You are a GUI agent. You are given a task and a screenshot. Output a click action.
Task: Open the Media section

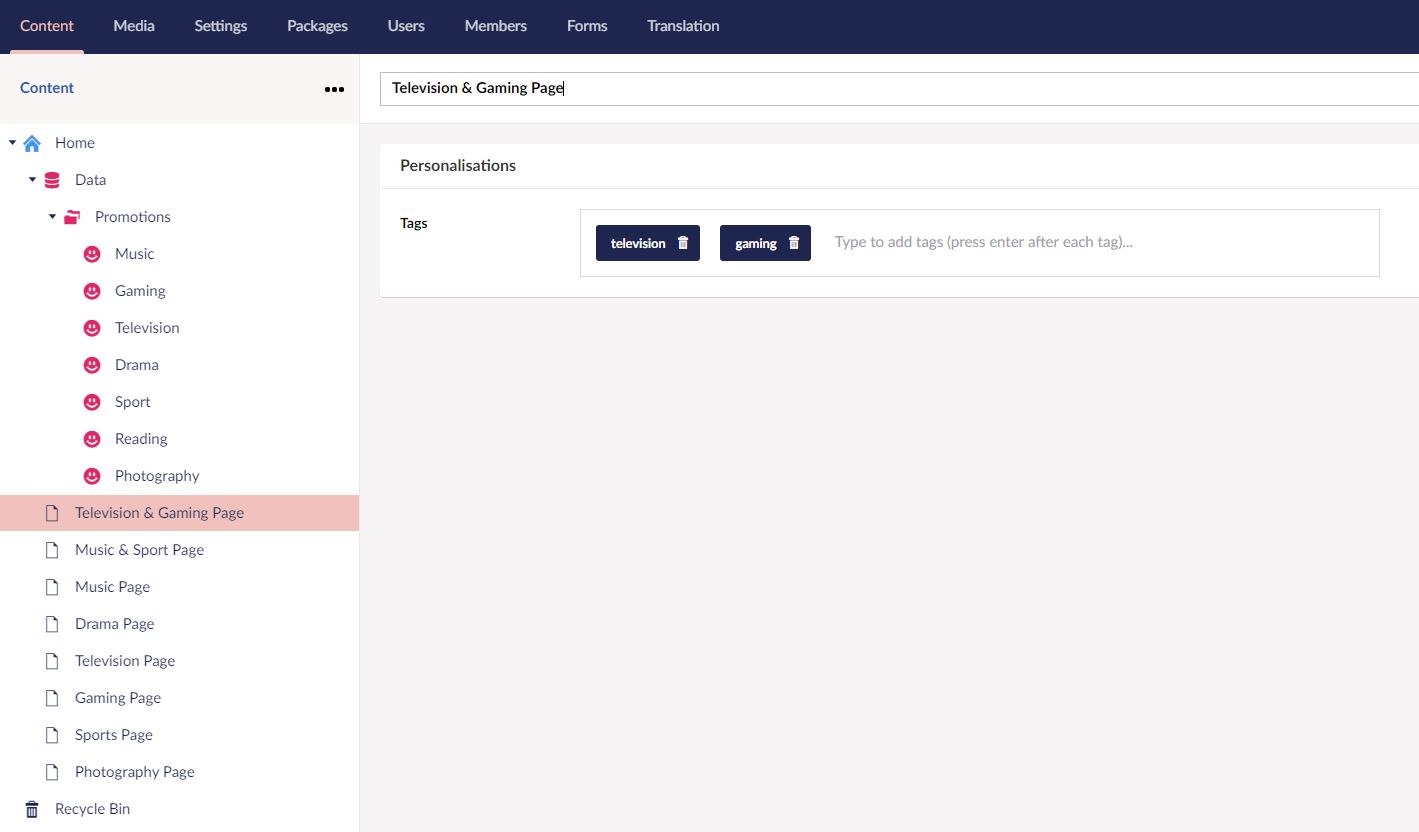tap(134, 26)
